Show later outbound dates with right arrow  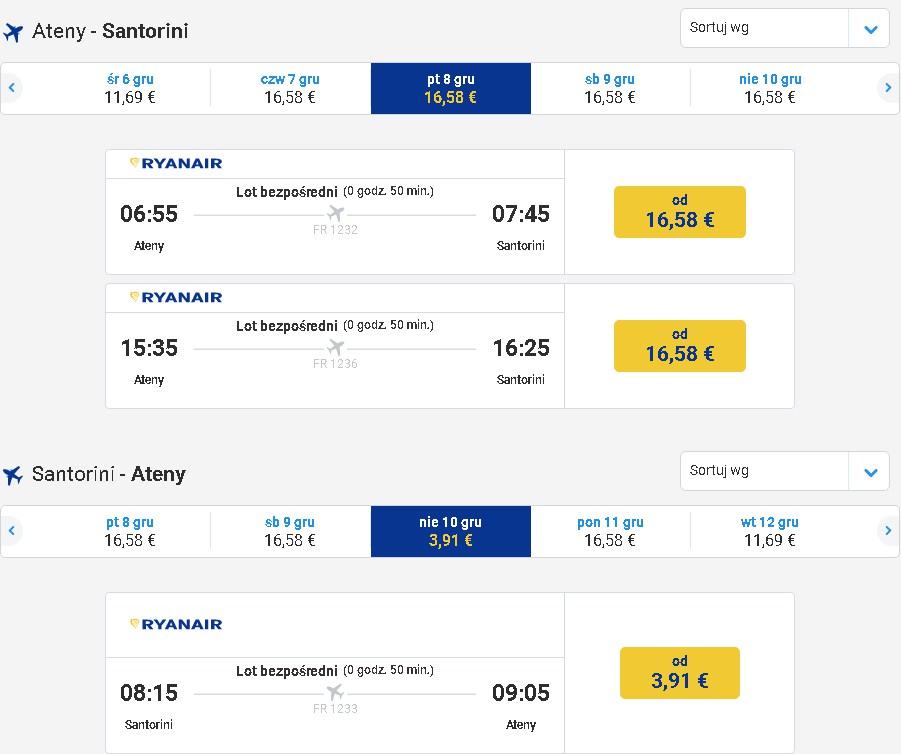point(888,88)
